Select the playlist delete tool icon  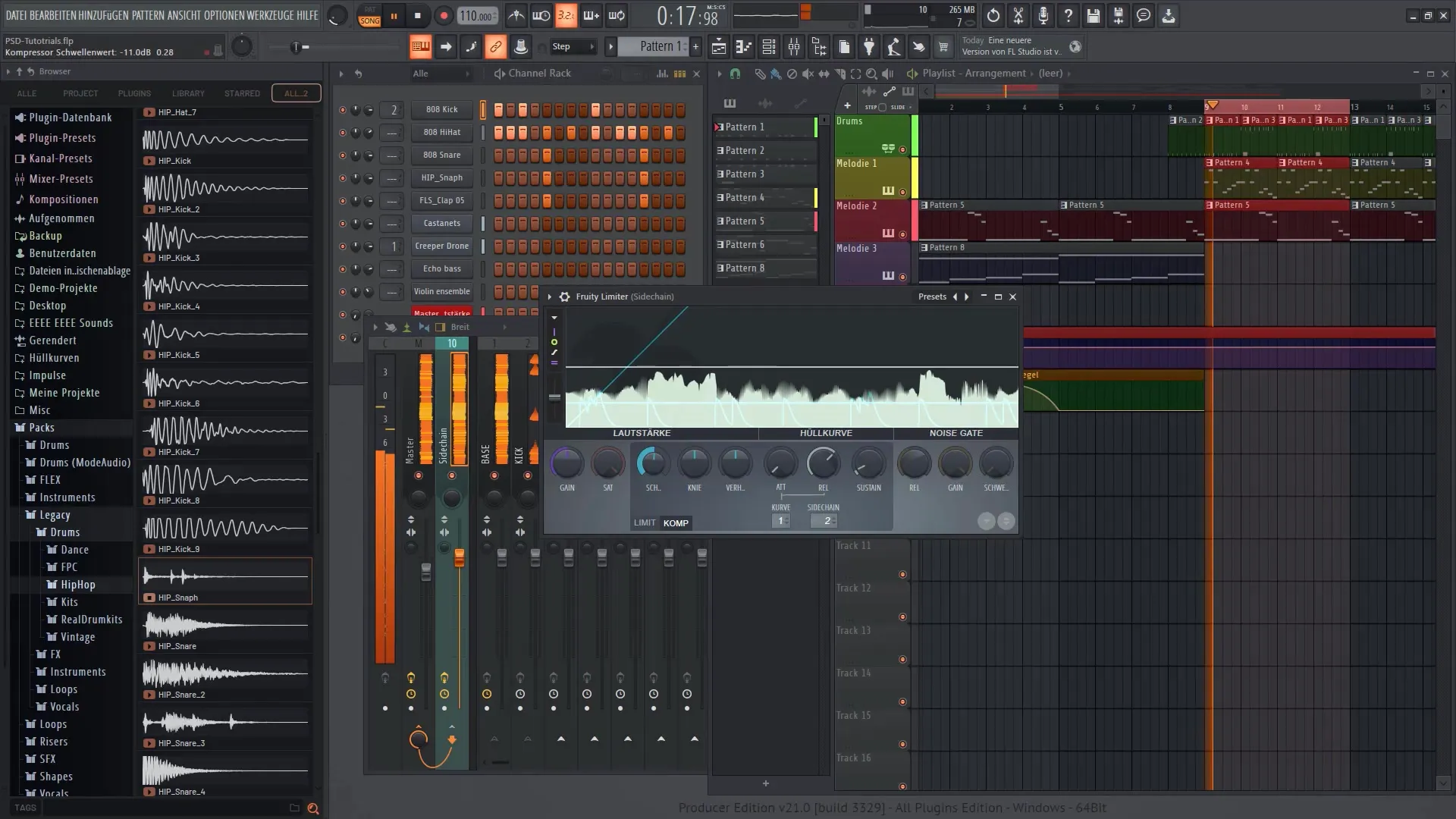[x=792, y=74]
